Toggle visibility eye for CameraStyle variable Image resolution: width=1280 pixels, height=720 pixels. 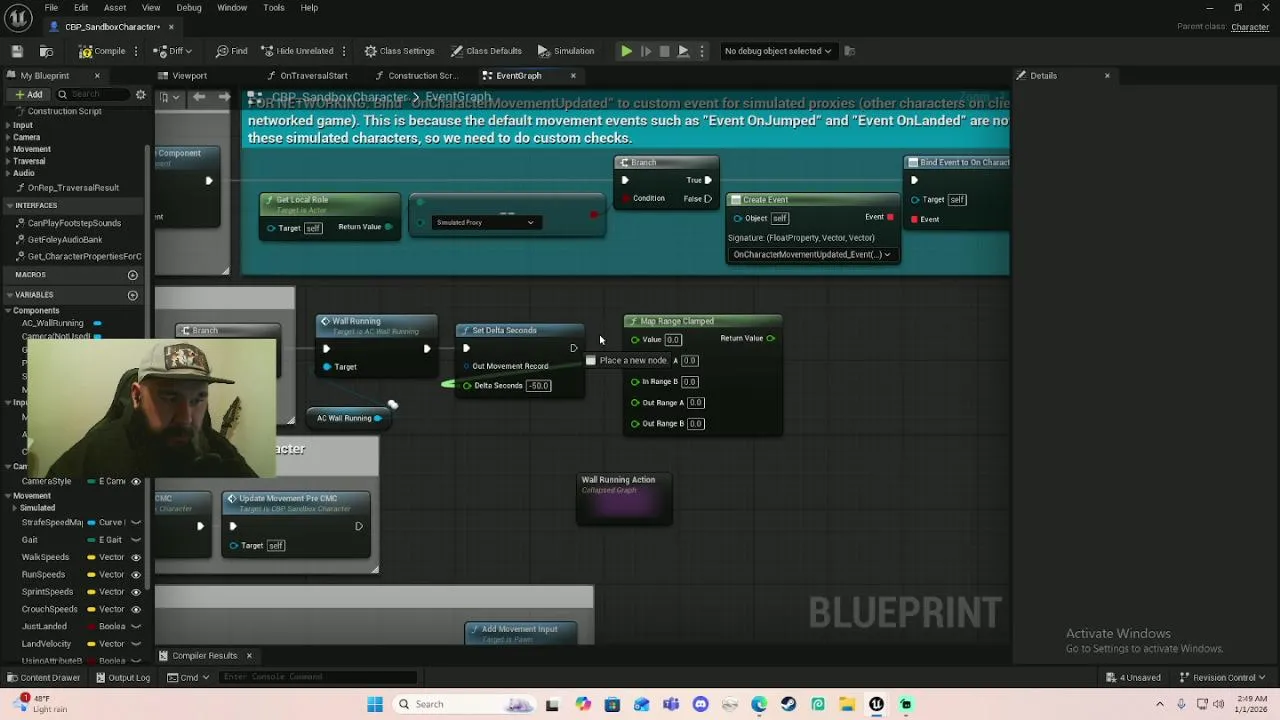[x=136, y=482]
